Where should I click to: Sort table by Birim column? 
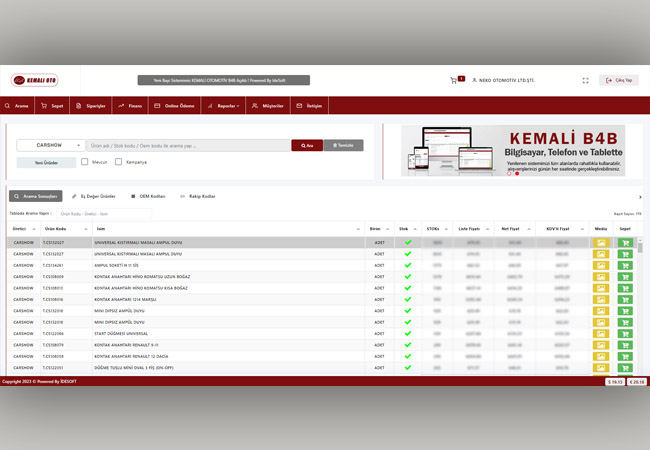pos(379,229)
